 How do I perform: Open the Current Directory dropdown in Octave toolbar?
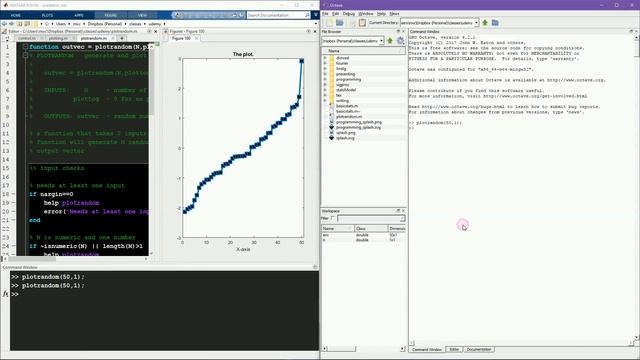(x=476, y=23)
